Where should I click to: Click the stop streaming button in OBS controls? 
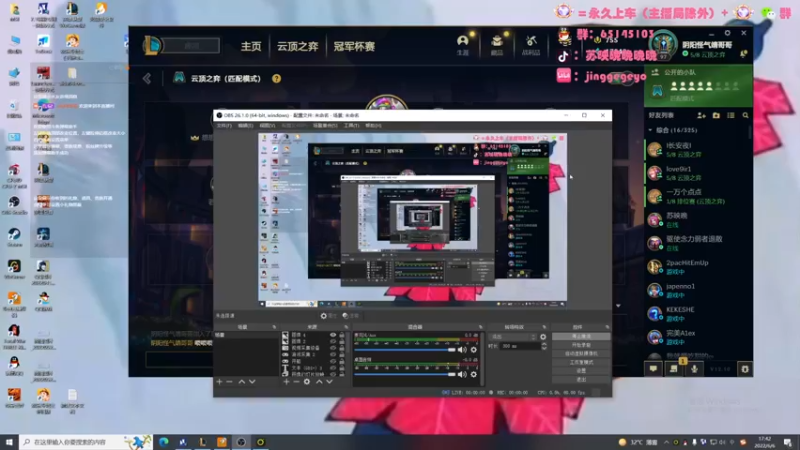point(581,336)
